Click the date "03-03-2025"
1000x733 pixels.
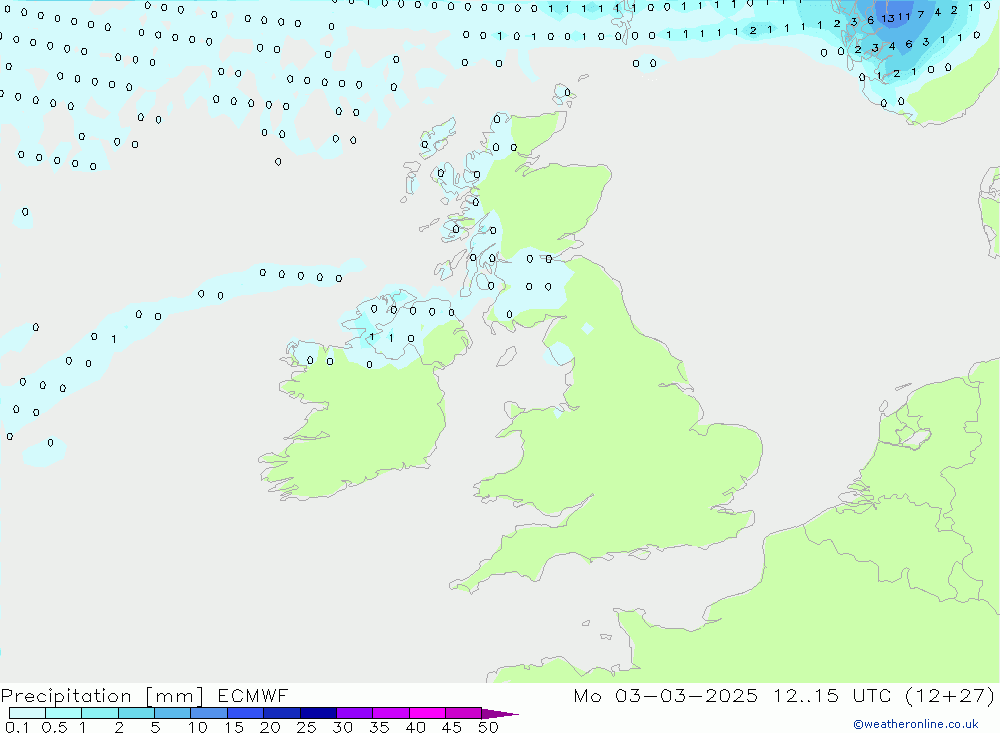pos(686,695)
